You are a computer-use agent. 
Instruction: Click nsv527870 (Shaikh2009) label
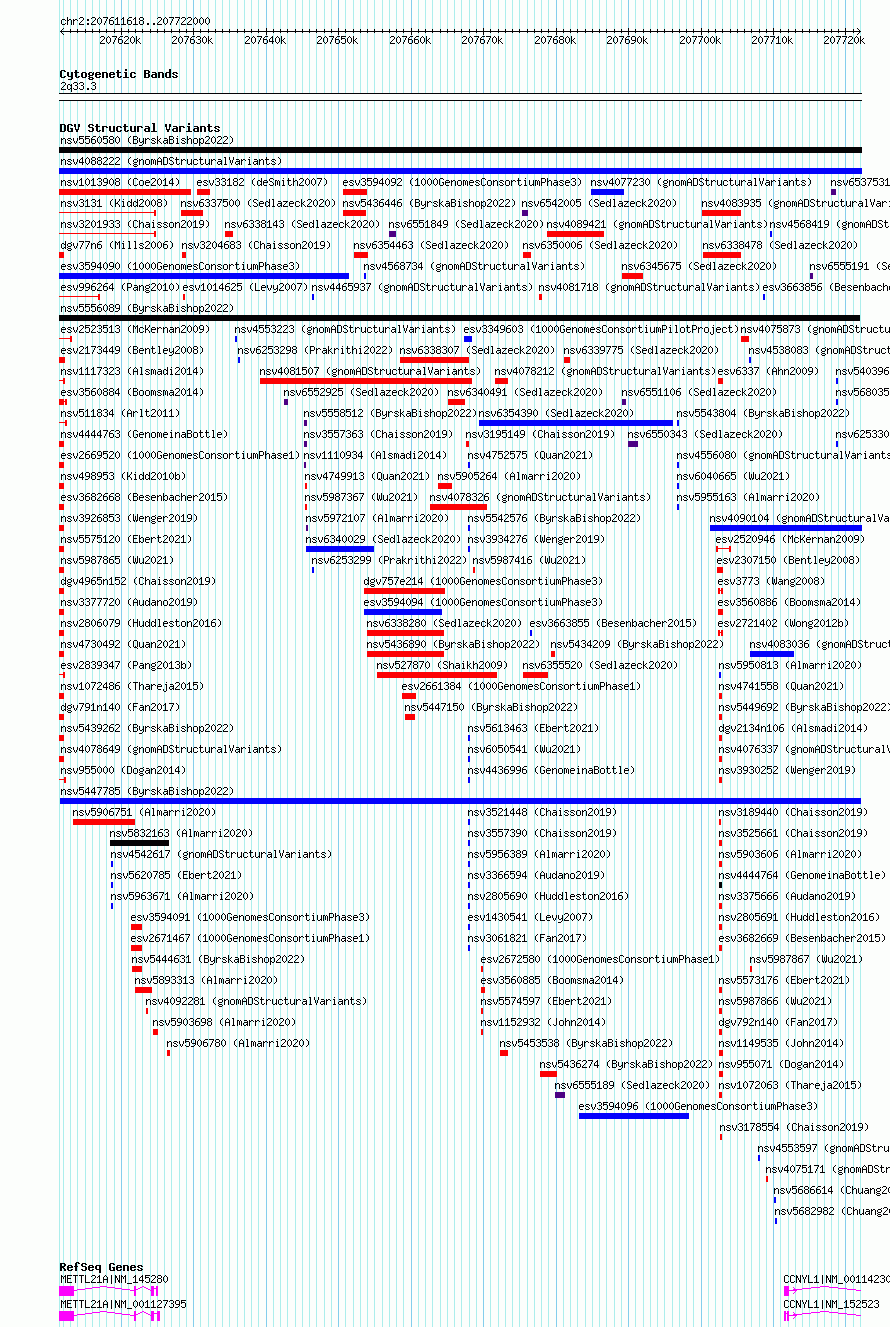[442, 665]
